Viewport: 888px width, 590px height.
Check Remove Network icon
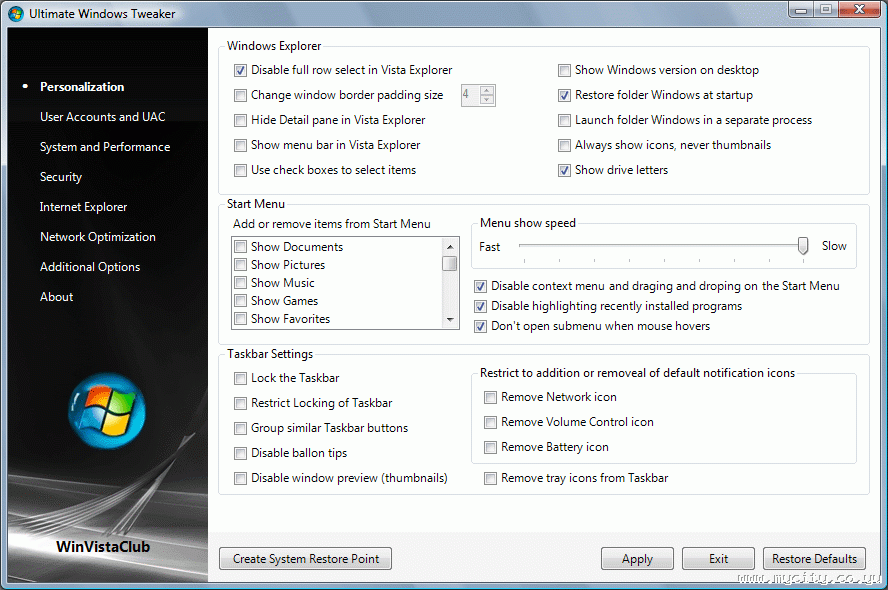click(490, 397)
